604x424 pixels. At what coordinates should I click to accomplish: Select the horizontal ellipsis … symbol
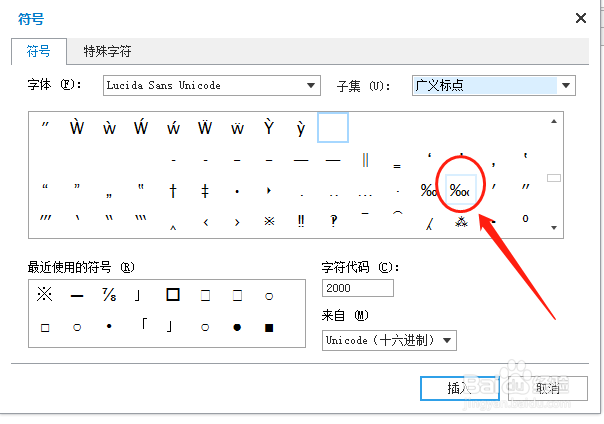pos(365,195)
